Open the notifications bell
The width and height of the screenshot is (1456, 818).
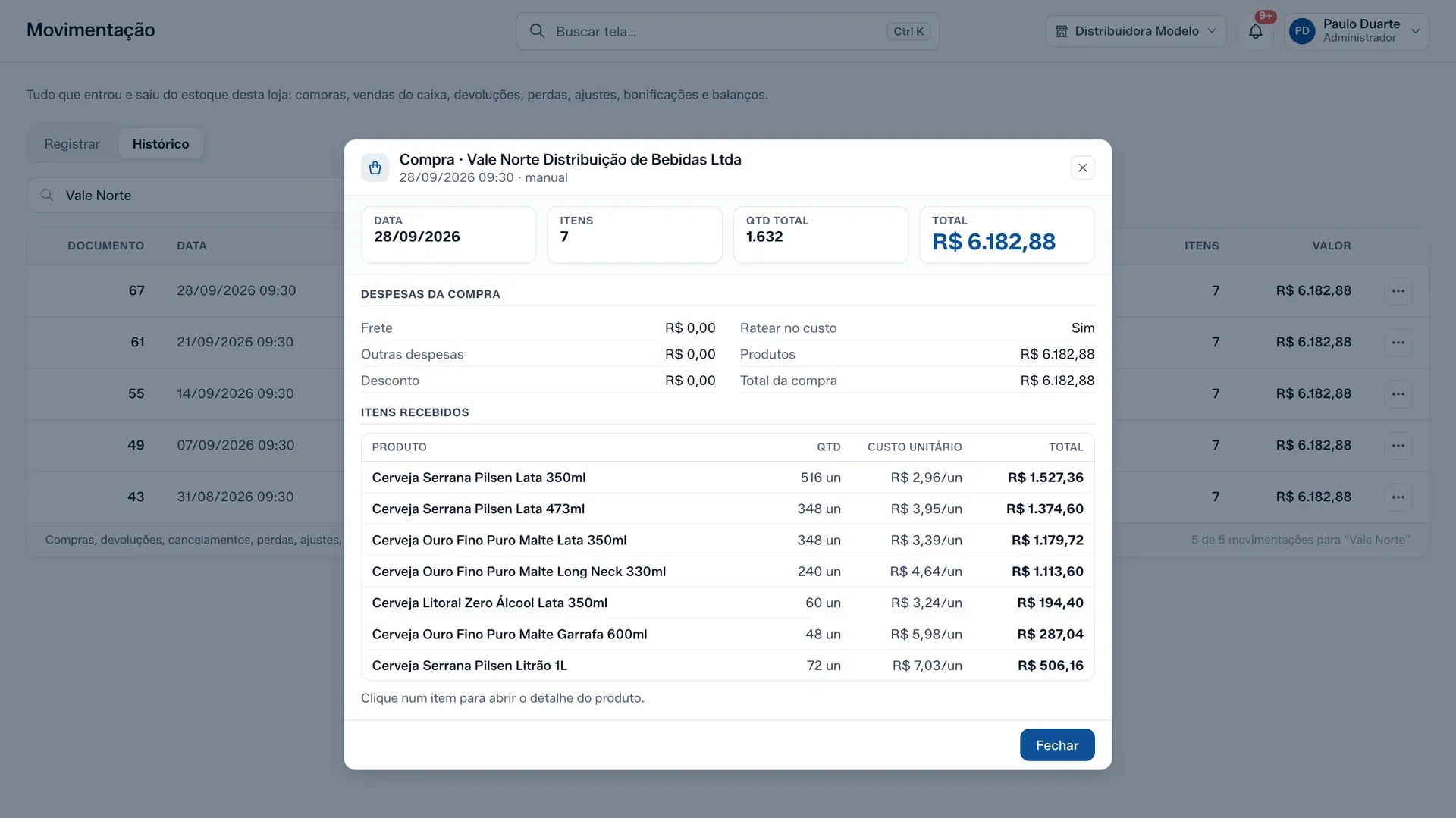[1256, 31]
